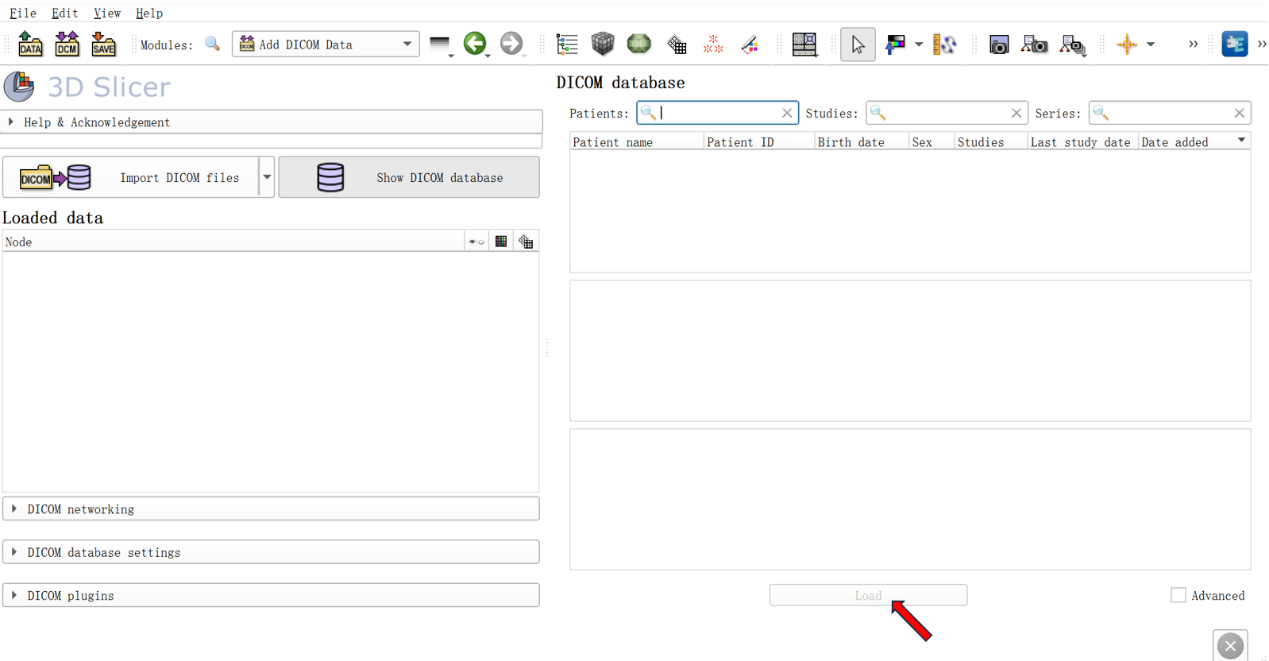This screenshot has height=661, width=1269.
Task: Click the 3D Slicer logo
Action: 19,87
